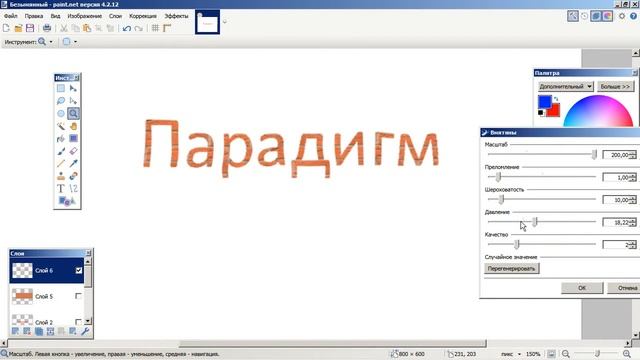Increase Давление value with spinner
The image size is (640, 360).
point(633,220)
